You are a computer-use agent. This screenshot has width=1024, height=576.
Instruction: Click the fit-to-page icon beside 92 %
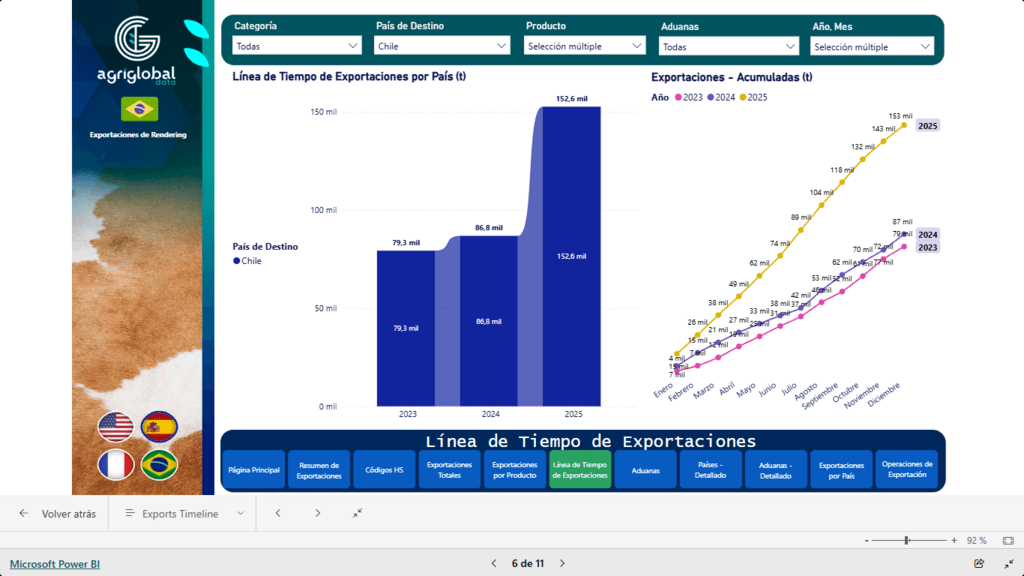coord(1008,540)
